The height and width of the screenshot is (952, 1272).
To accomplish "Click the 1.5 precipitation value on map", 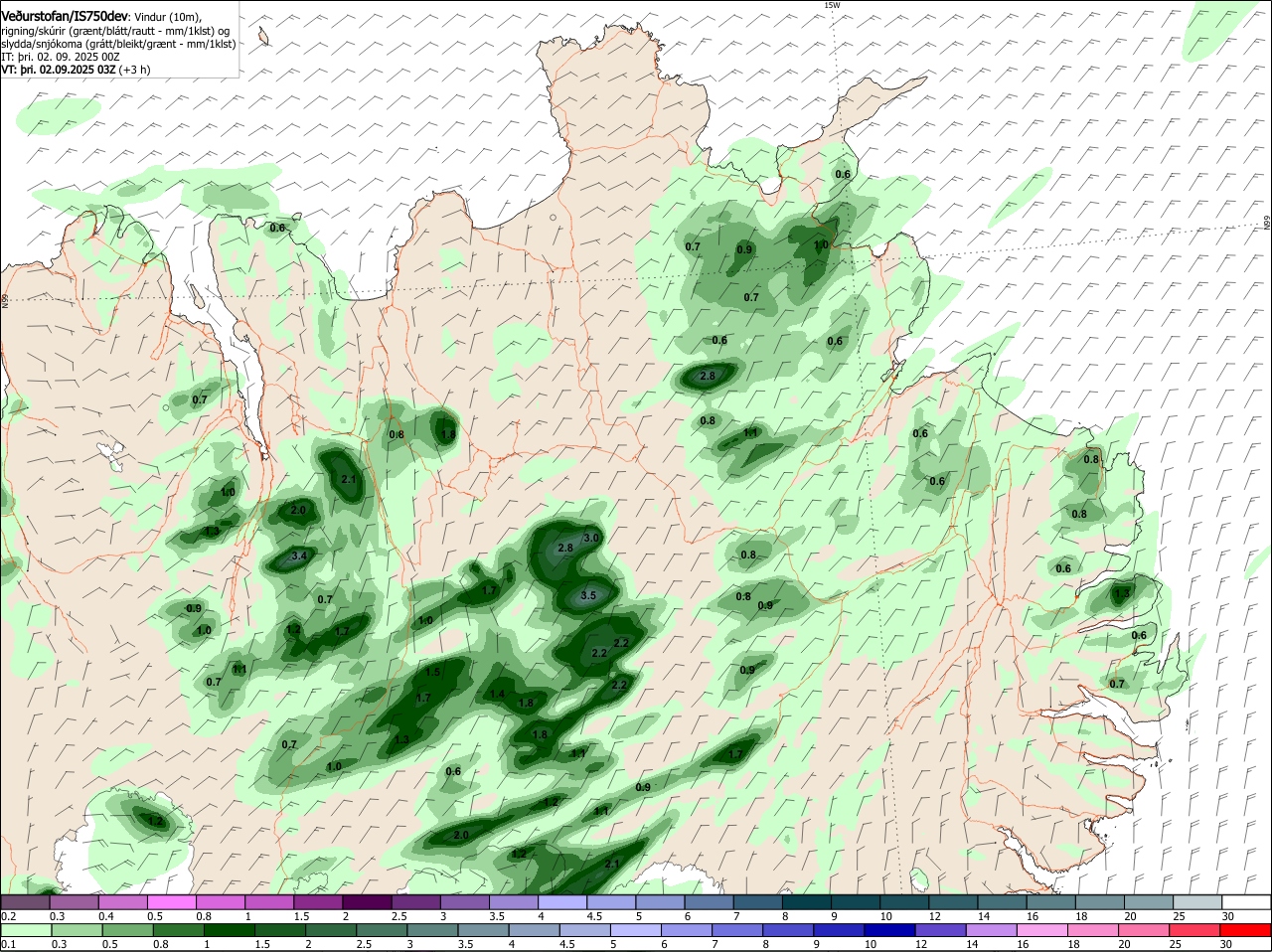I will [x=432, y=672].
